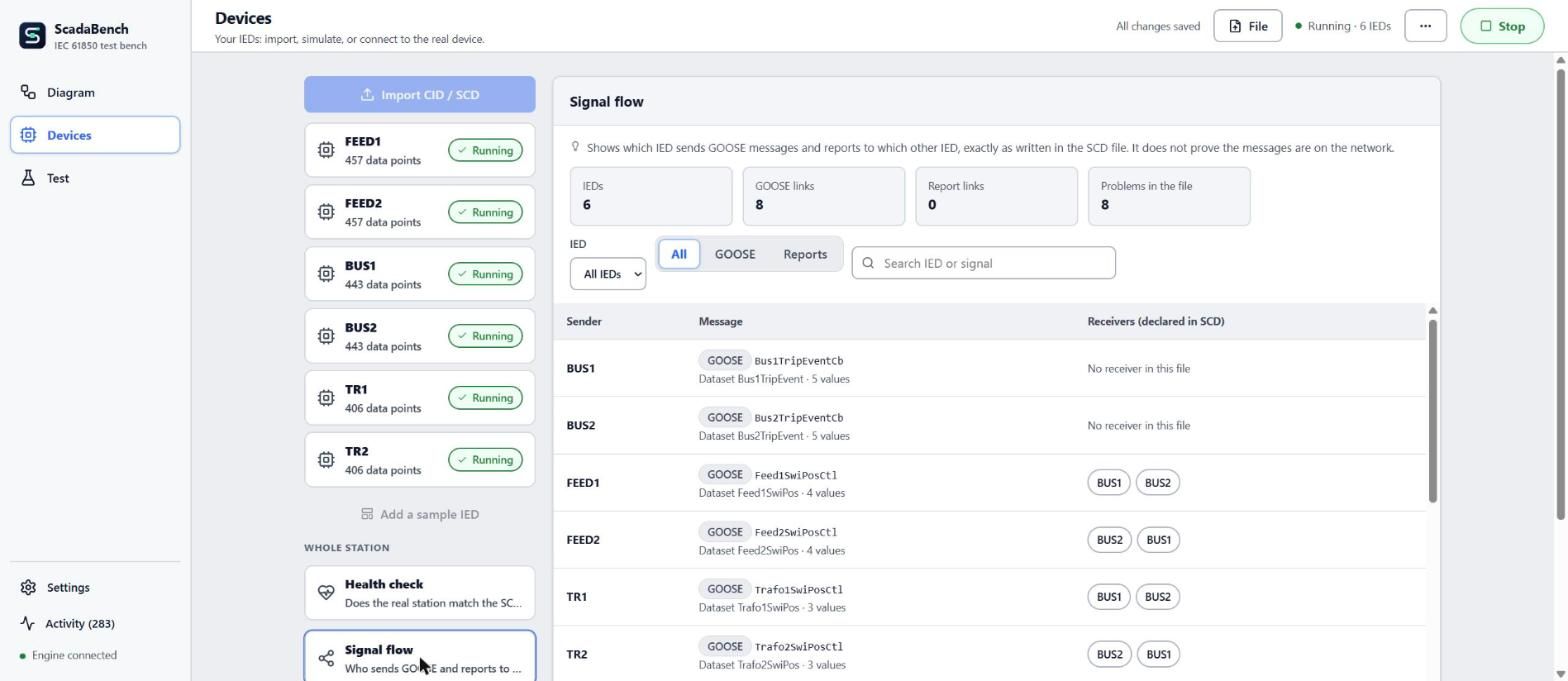The width and height of the screenshot is (1568, 681).
Task: Click the Running badge on TR2
Action: point(485,460)
